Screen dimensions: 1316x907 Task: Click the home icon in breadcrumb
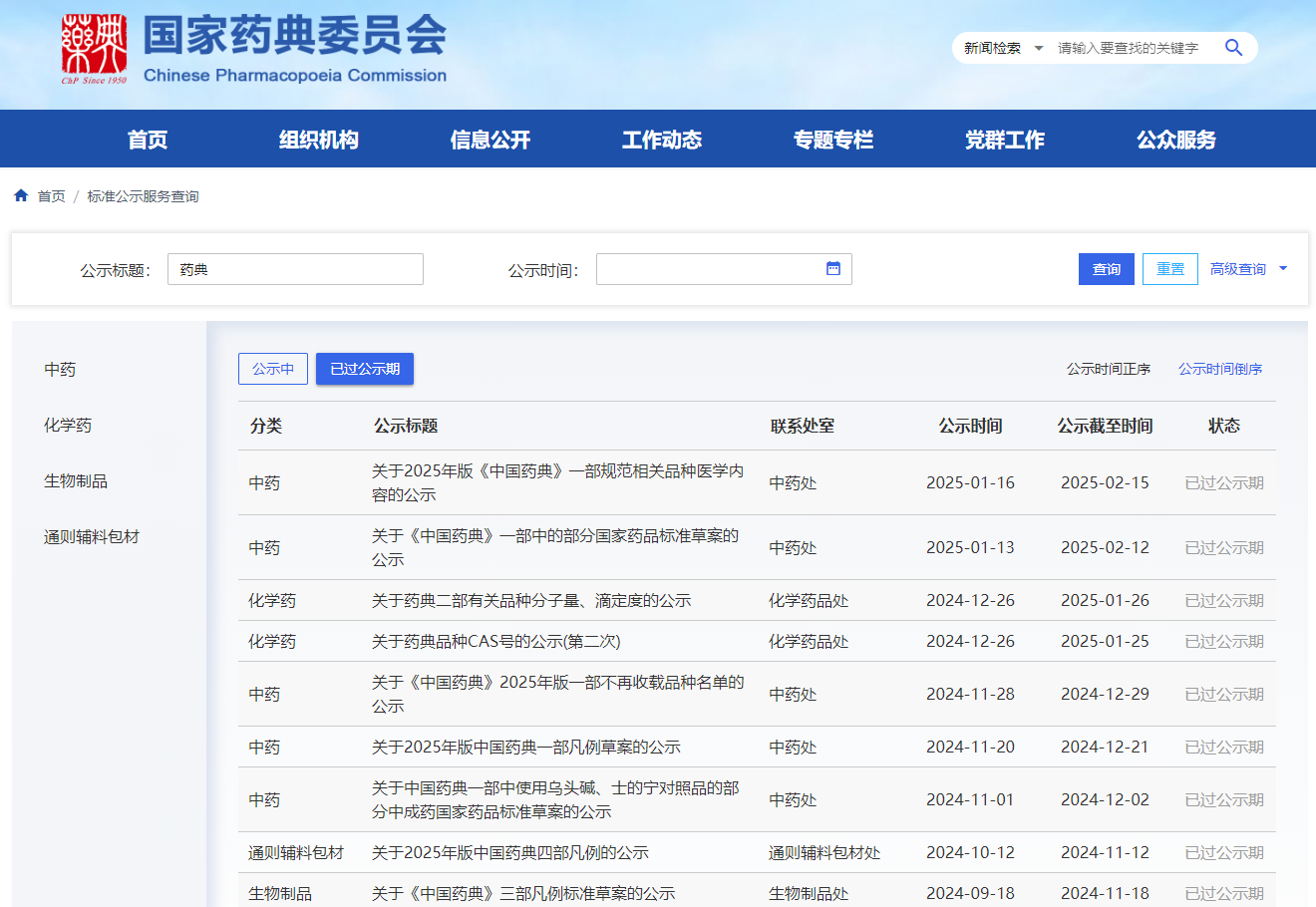point(21,196)
